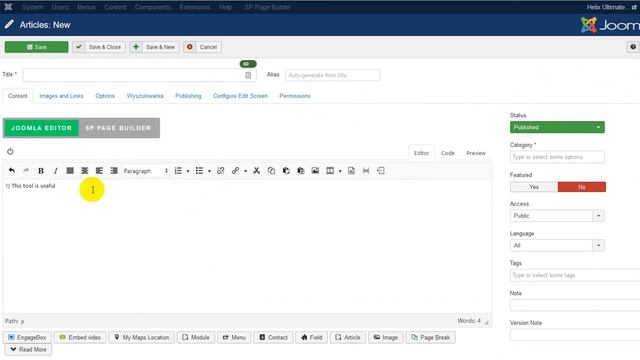Viewport: 640px width, 360px height.
Task: Open the System menu
Action: coord(33,7)
